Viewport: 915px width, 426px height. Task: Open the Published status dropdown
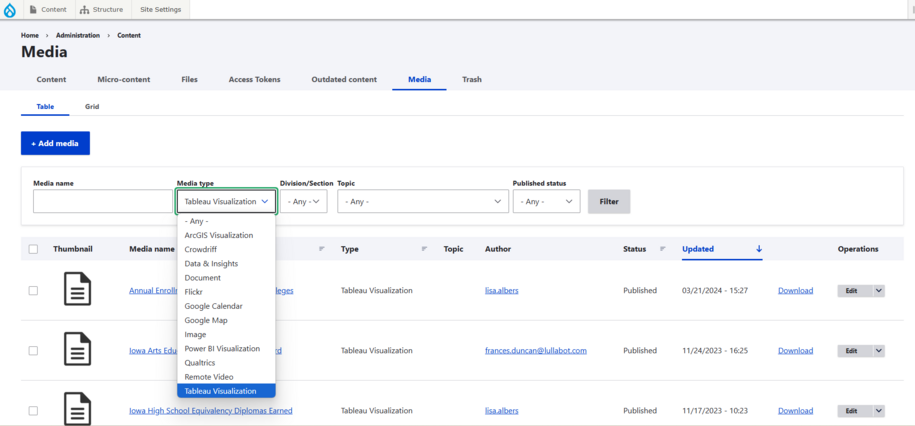[x=546, y=201]
